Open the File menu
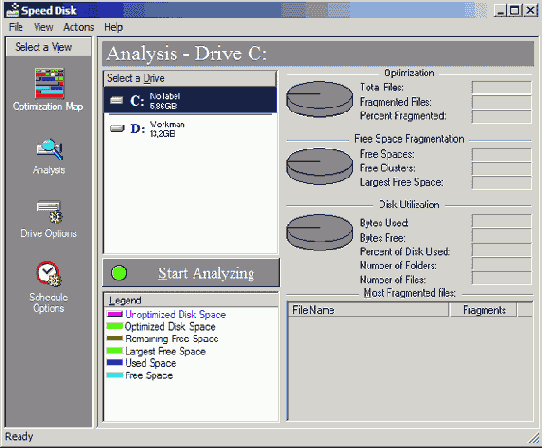This screenshot has width=542, height=448. (x=16, y=27)
